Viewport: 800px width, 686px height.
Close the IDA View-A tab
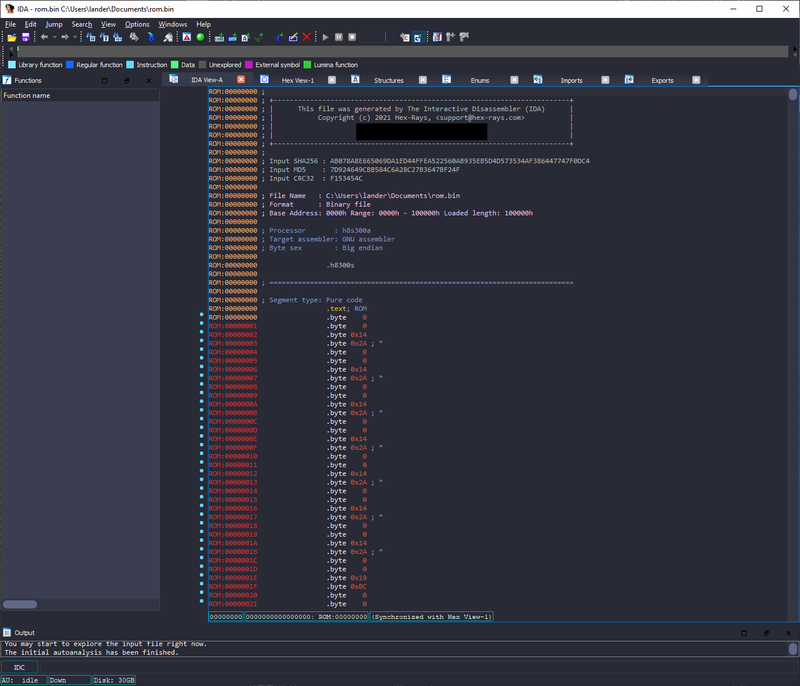tap(240, 80)
